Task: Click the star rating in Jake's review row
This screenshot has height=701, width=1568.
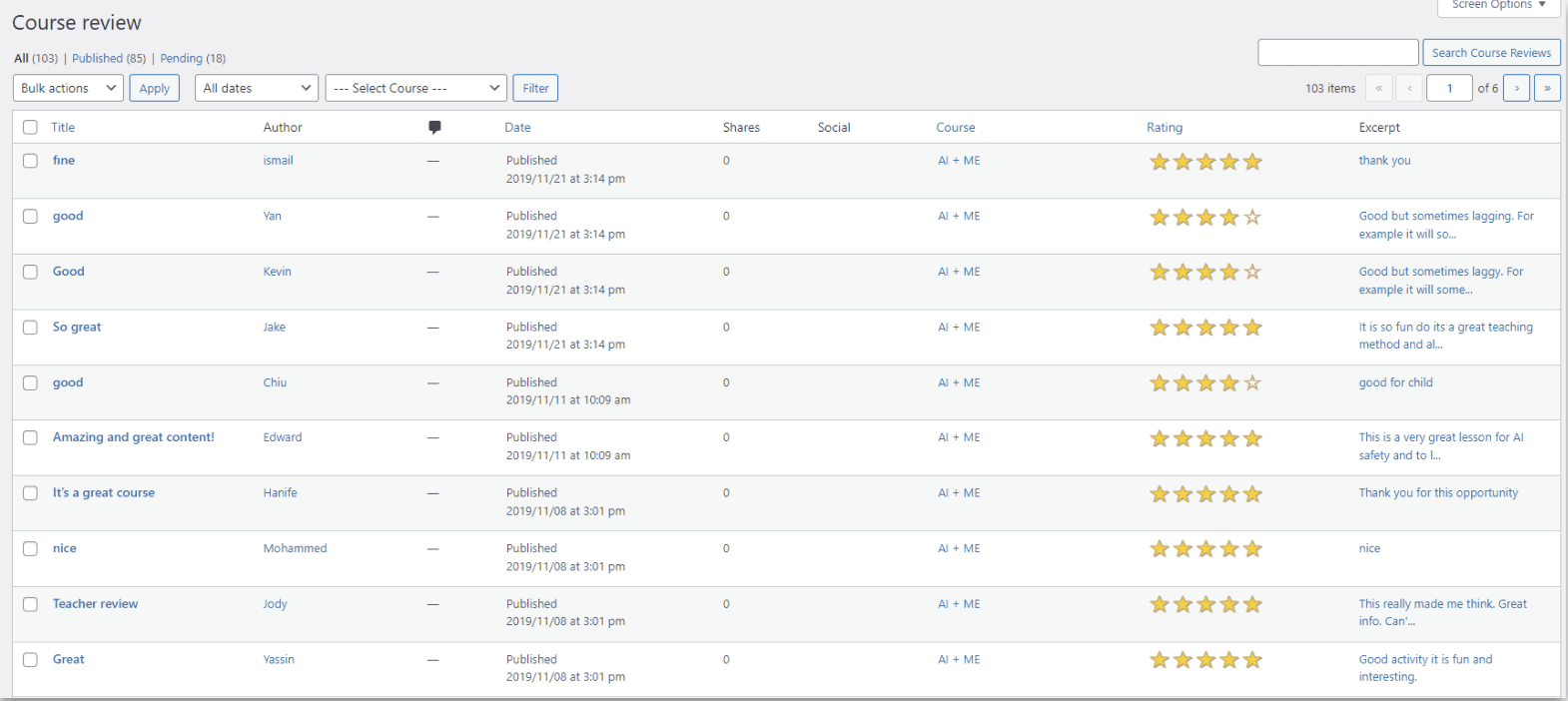Action: coord(1205,328)
